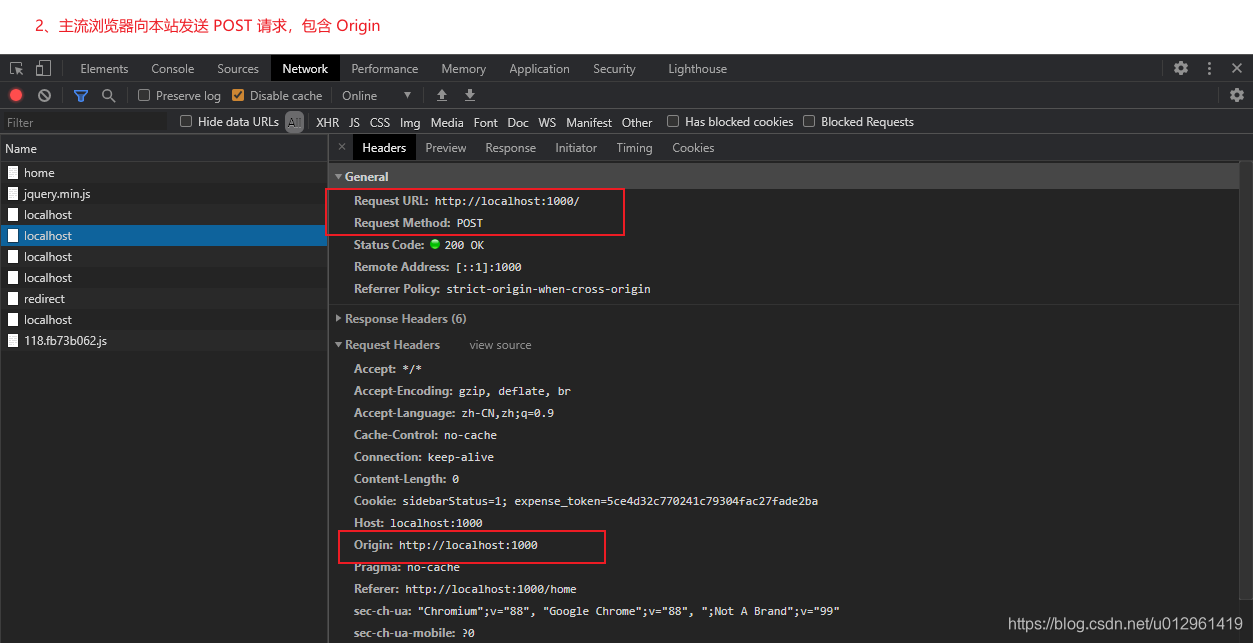Viewport: 1253px width, 643px height.
Task: Click the file icon beside redirect request
Action: 13,298
